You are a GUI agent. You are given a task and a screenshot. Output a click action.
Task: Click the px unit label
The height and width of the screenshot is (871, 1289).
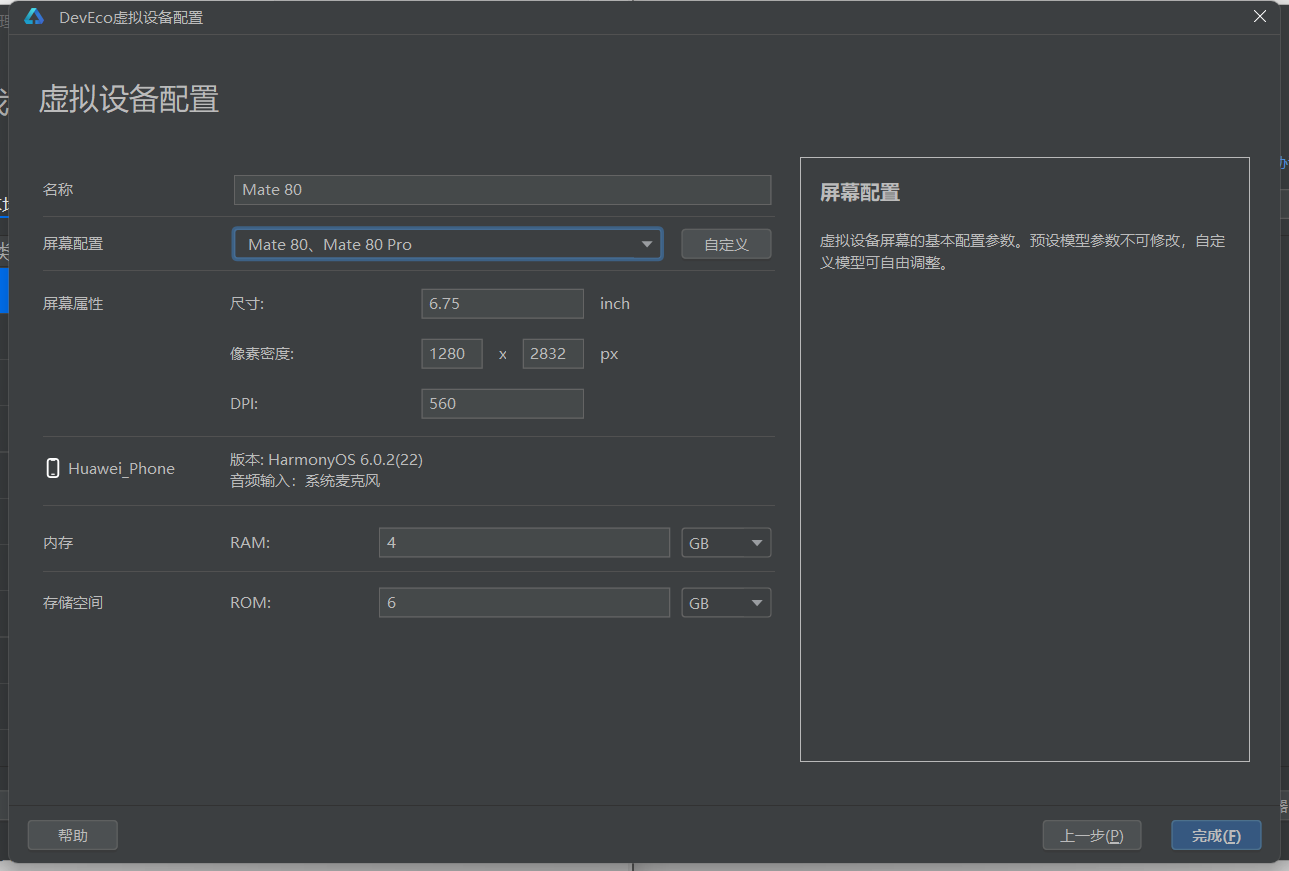pos(609,354)
